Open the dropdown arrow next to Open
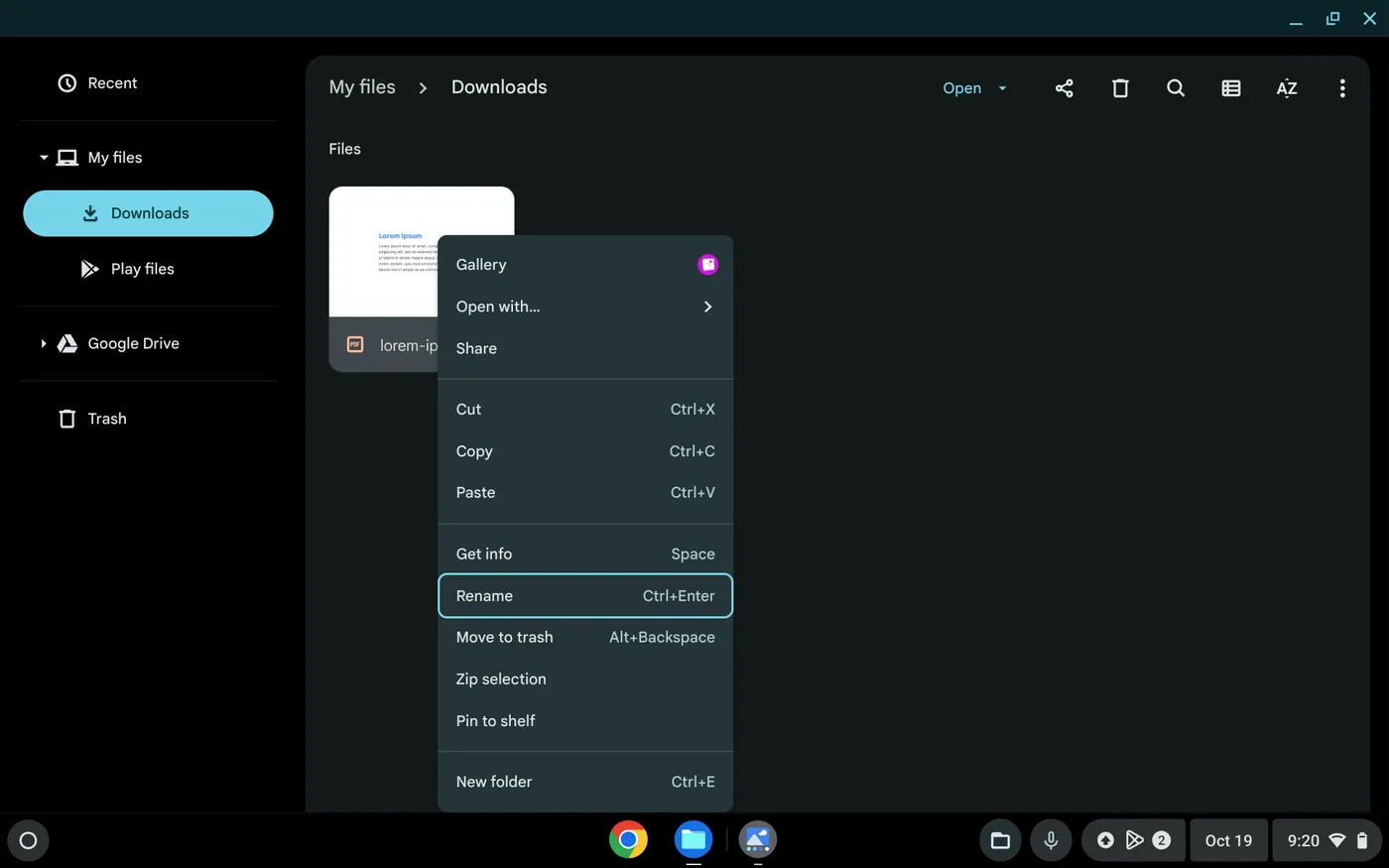This screenshot has height=868, width=1389. point(1002,88)
